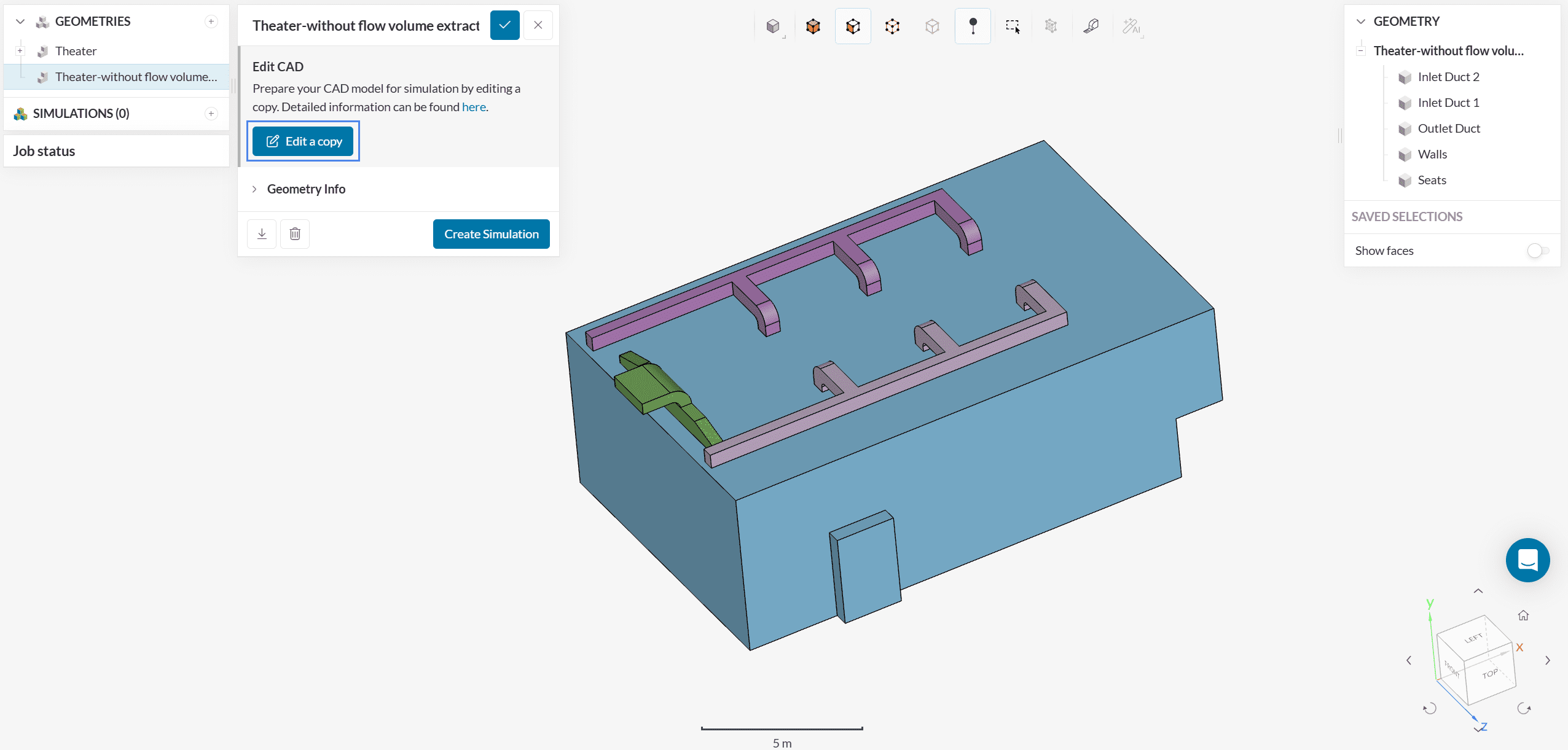The image size is (1568, 750).
Task: Delete geometry with the trash icon
Action: [295, 234]
